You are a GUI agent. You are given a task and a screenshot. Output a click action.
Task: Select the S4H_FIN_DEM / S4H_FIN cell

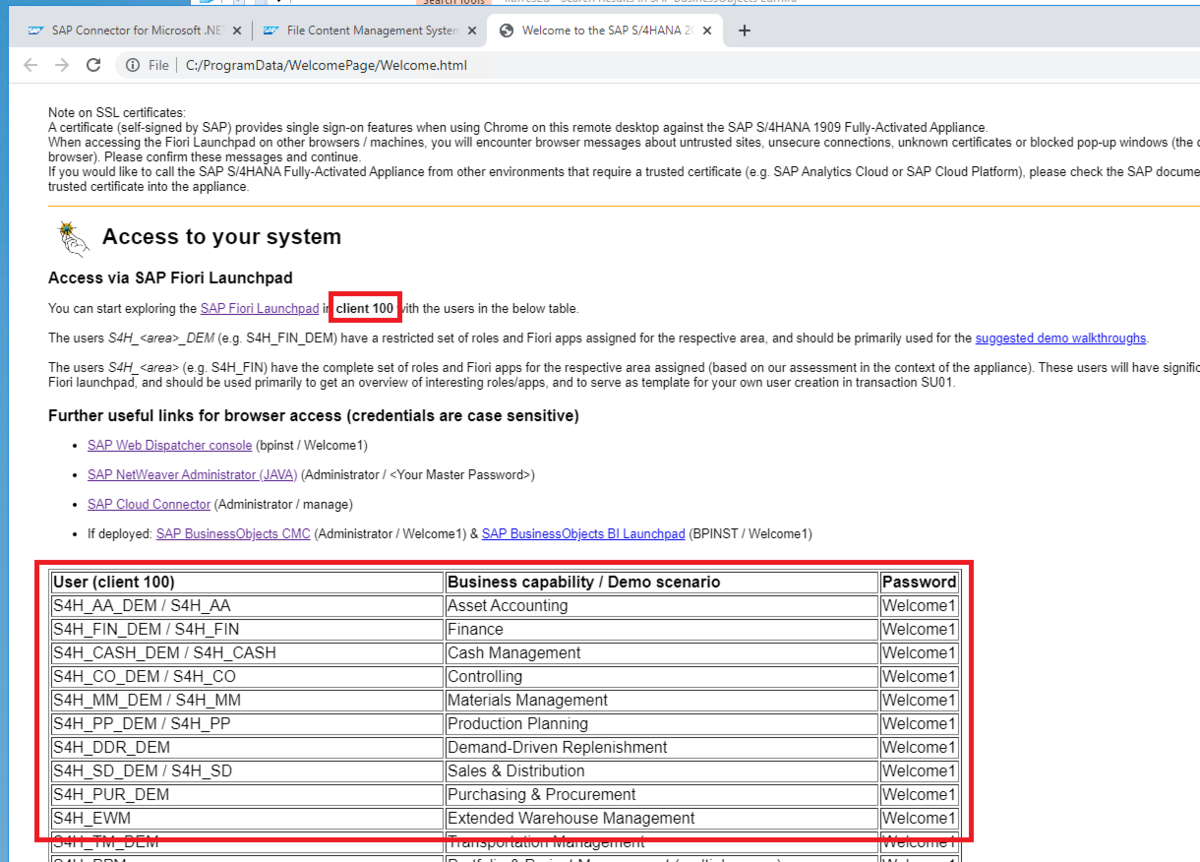pyautogui.click(x=246, y=629)
